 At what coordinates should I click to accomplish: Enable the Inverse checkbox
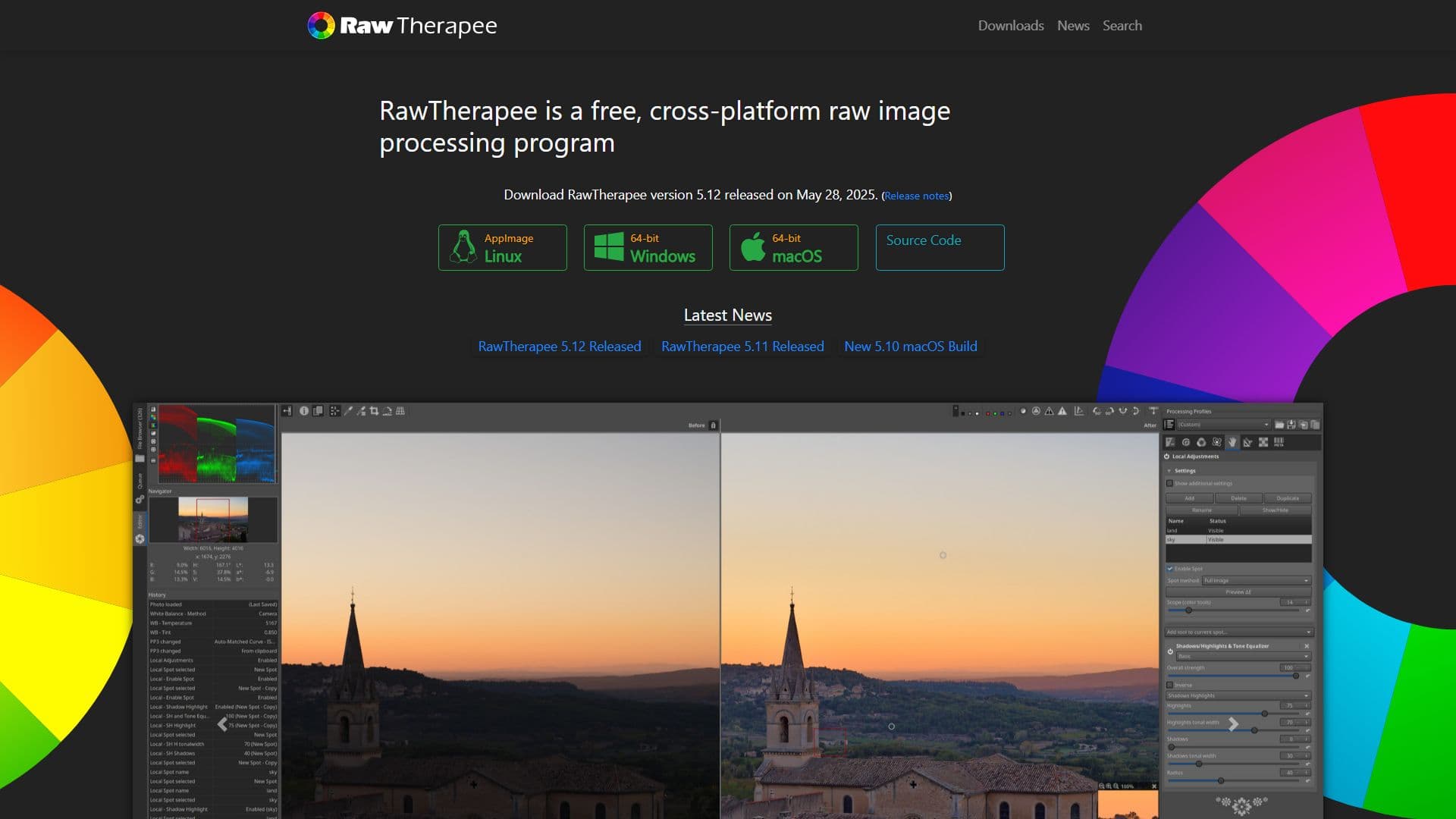point(1169,685)
